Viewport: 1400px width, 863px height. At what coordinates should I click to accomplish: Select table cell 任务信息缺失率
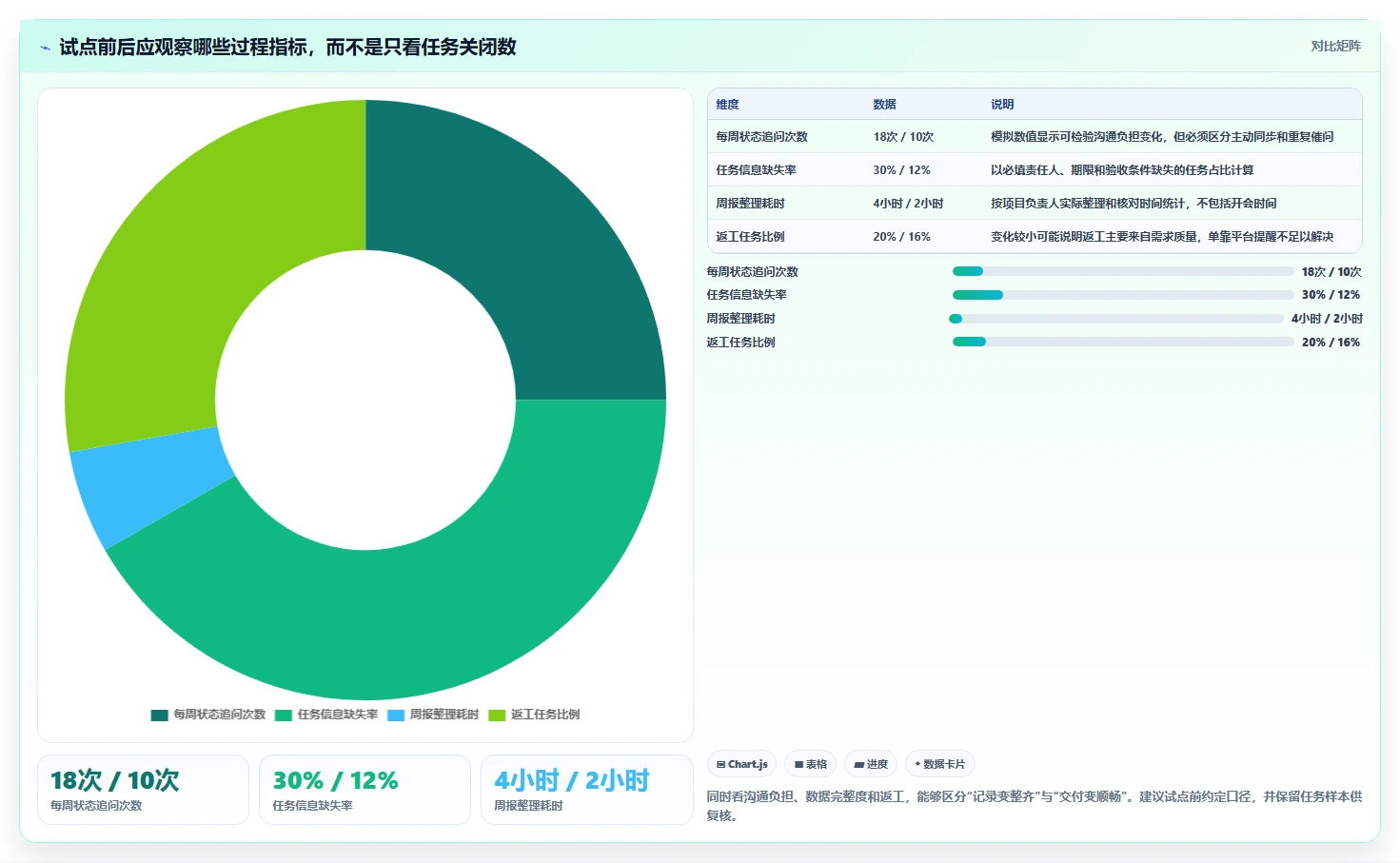(x=757, y=170)
